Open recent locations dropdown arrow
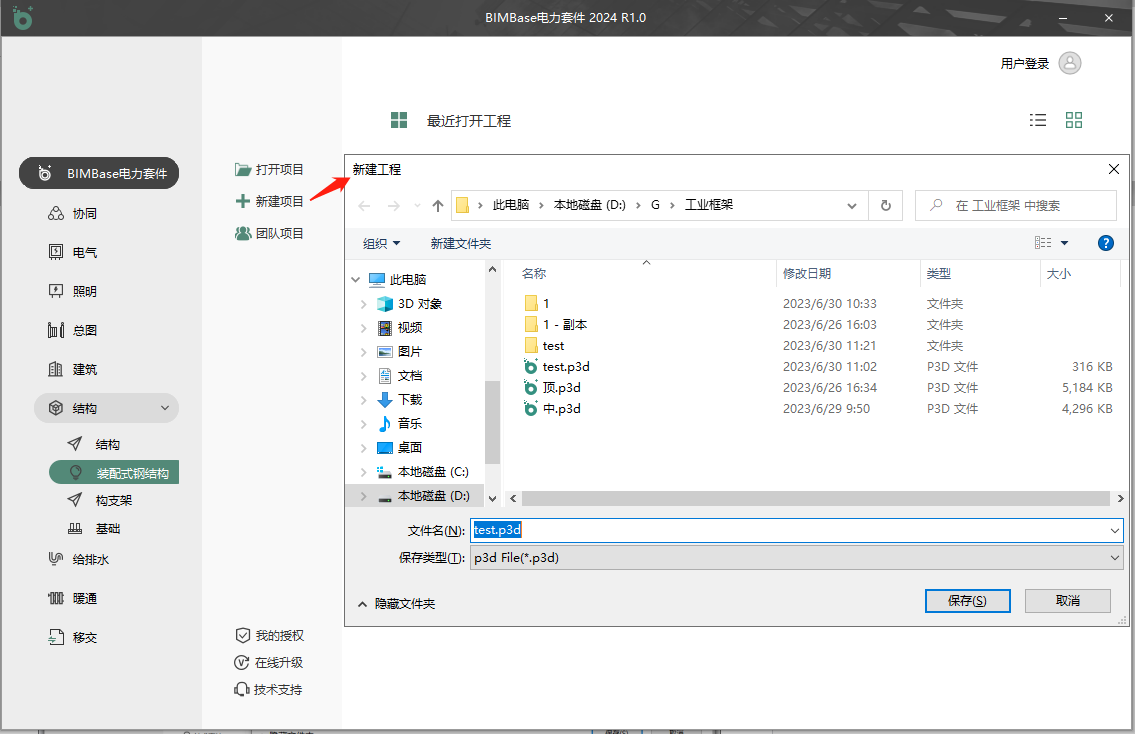This screenshot has width=1135, height=734. pos(417,206)
